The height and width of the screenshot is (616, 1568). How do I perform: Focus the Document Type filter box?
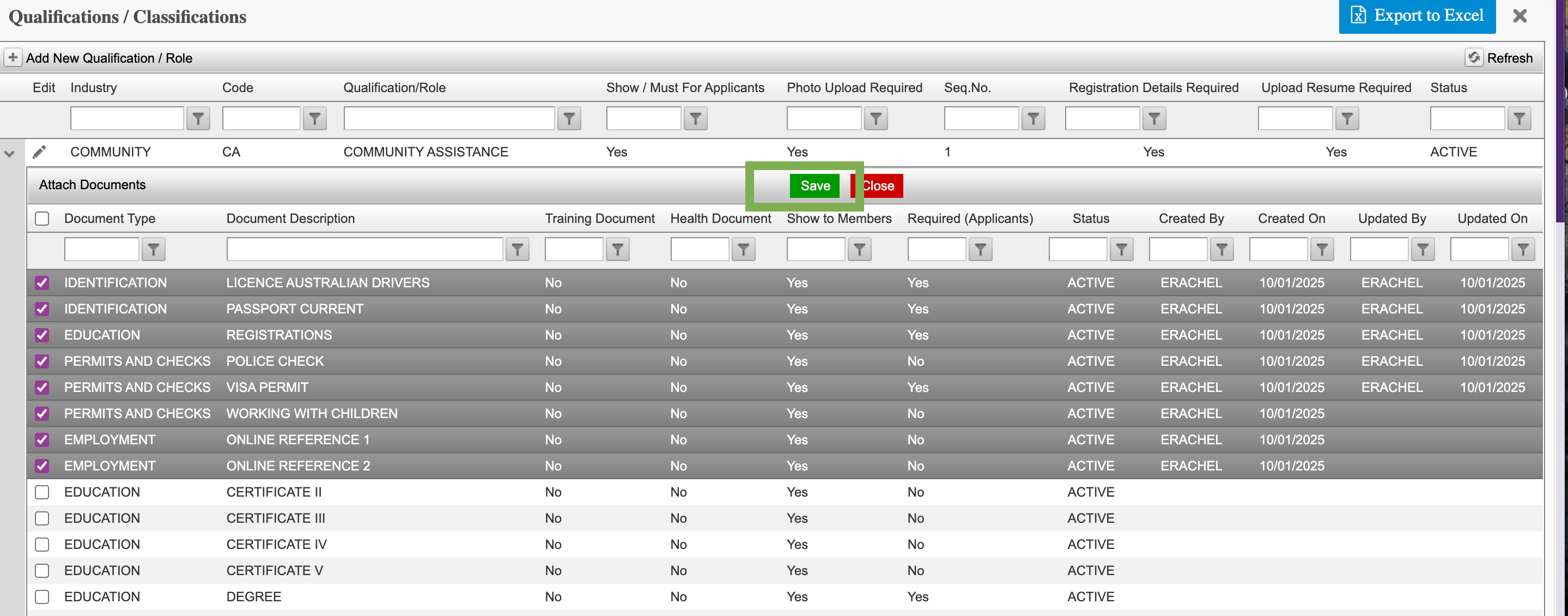coord(102,249)
